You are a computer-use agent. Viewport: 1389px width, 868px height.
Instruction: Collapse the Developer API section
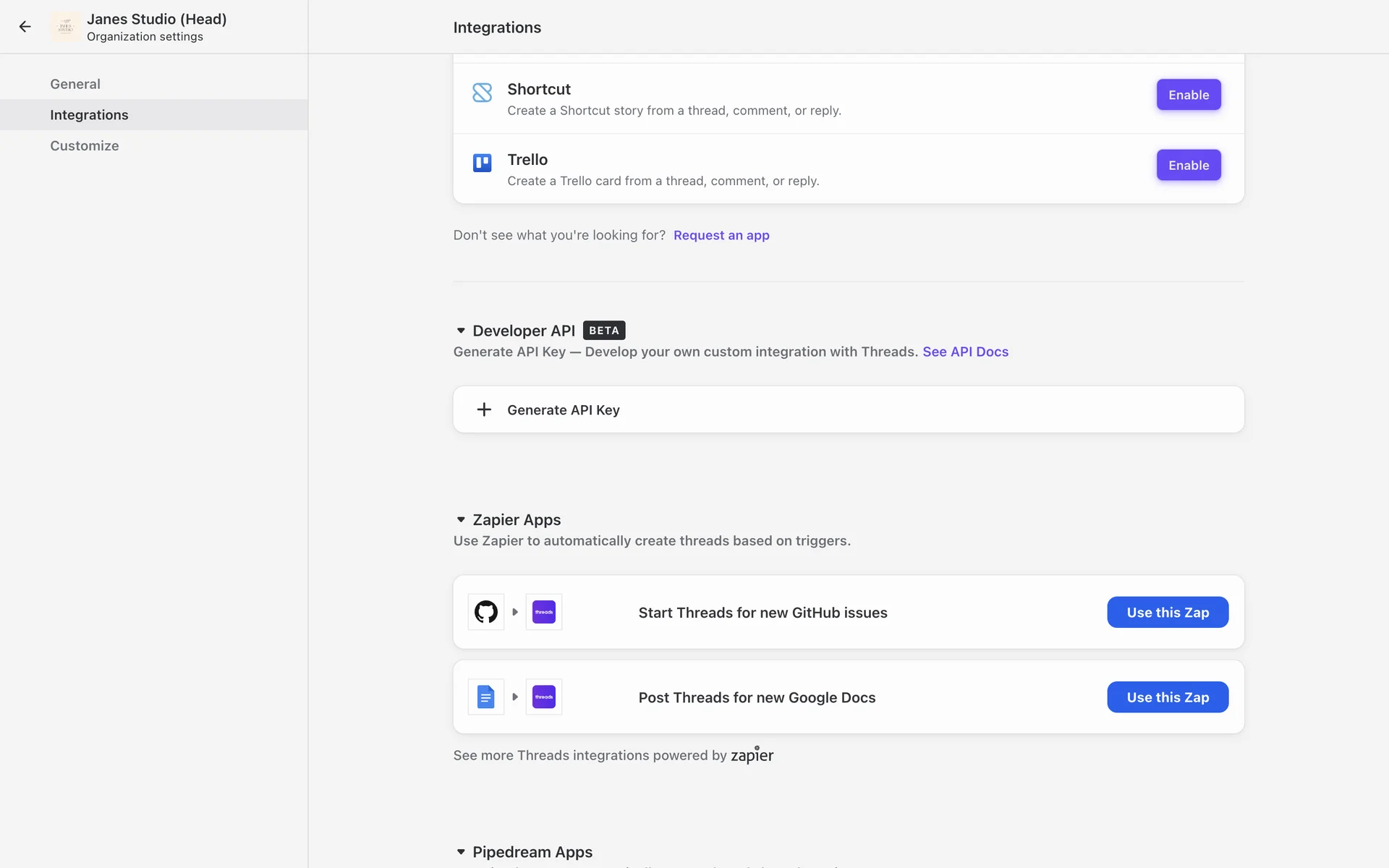point(461,331)
